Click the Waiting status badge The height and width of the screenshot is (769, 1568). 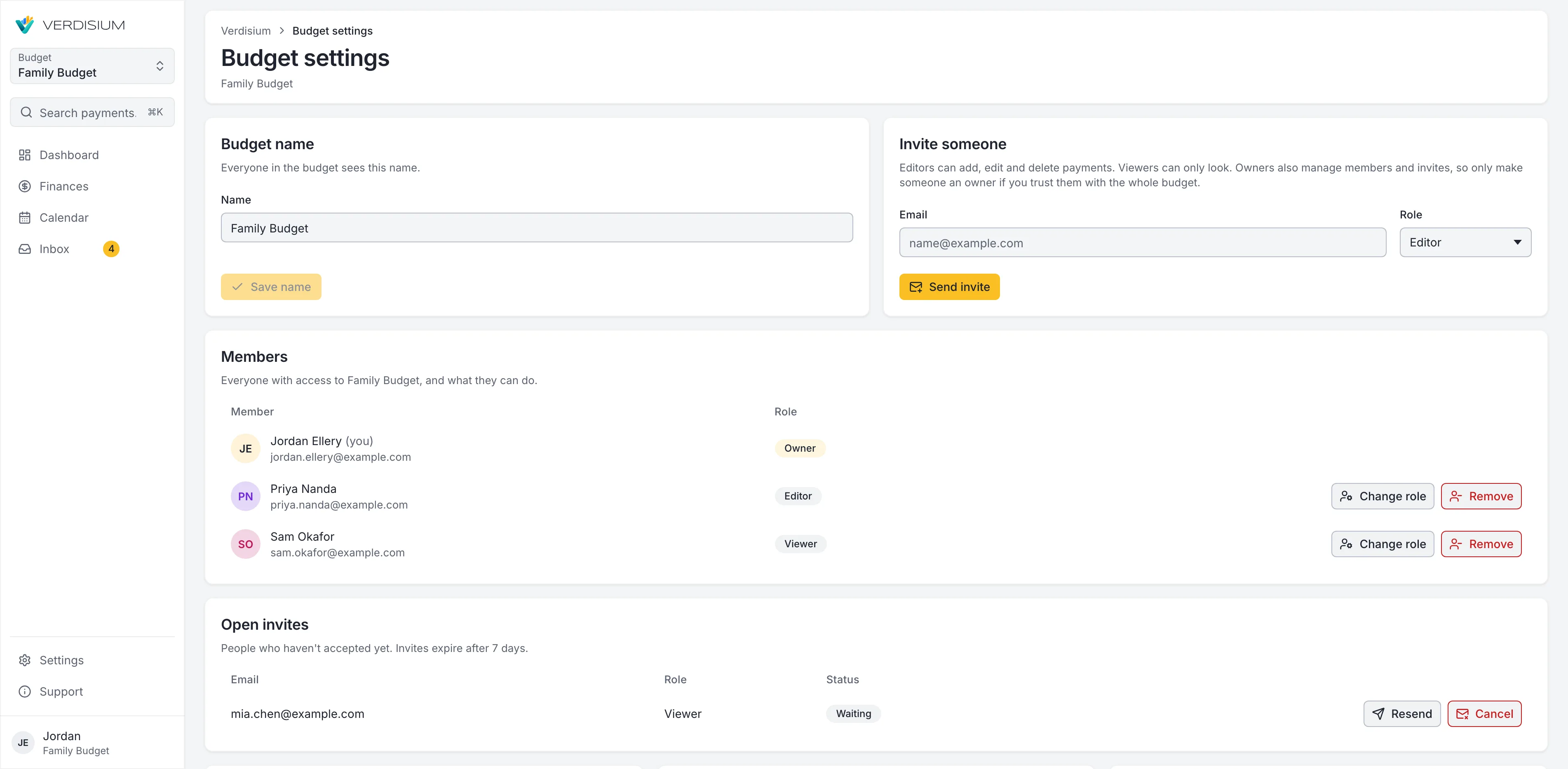click(x=853, y=714)
